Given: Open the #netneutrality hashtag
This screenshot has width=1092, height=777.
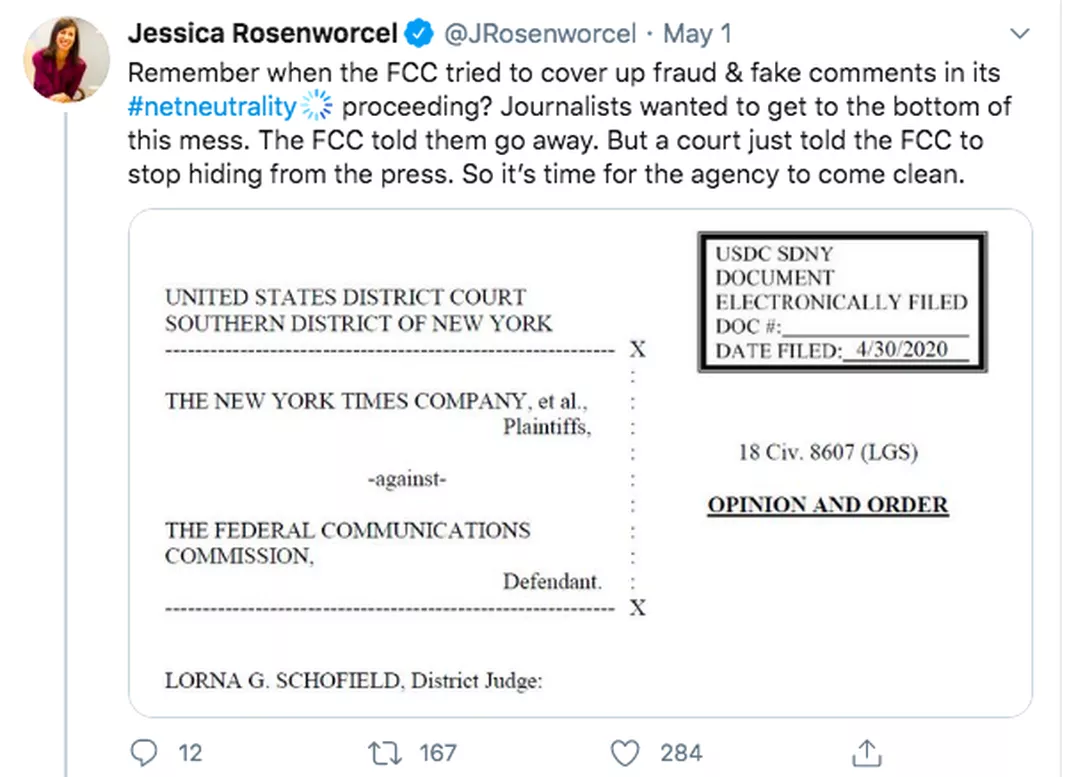Looking at the screenshot, I should point(212,107).
